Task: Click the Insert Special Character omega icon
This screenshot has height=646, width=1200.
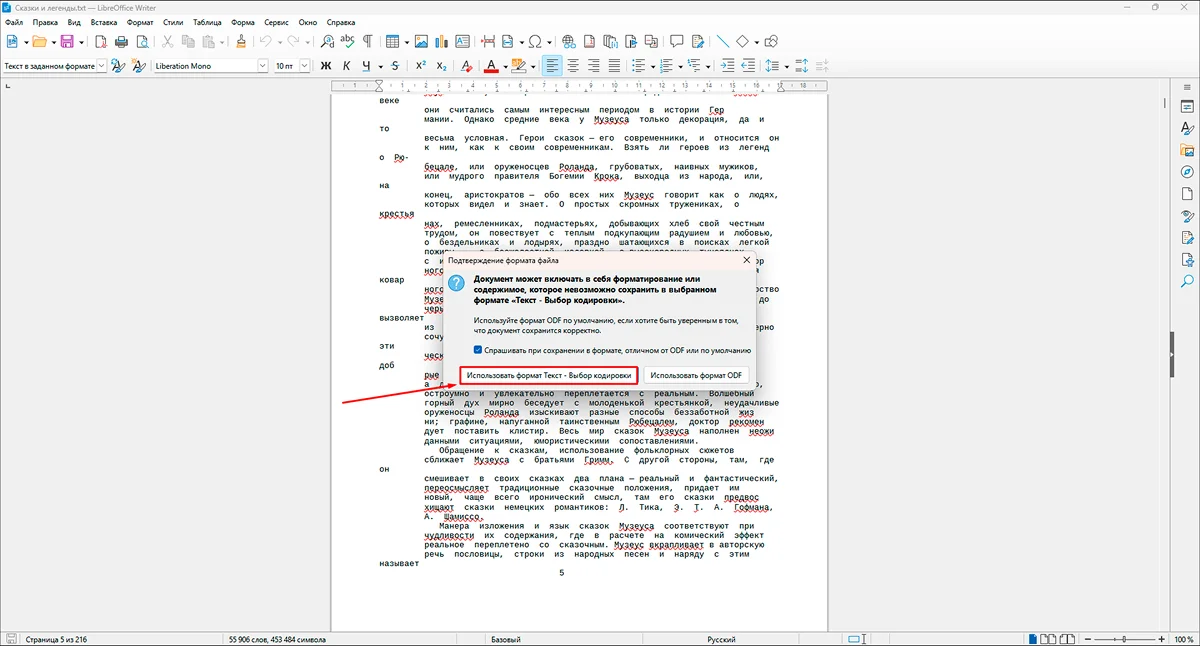Action: tap(534, 41)
